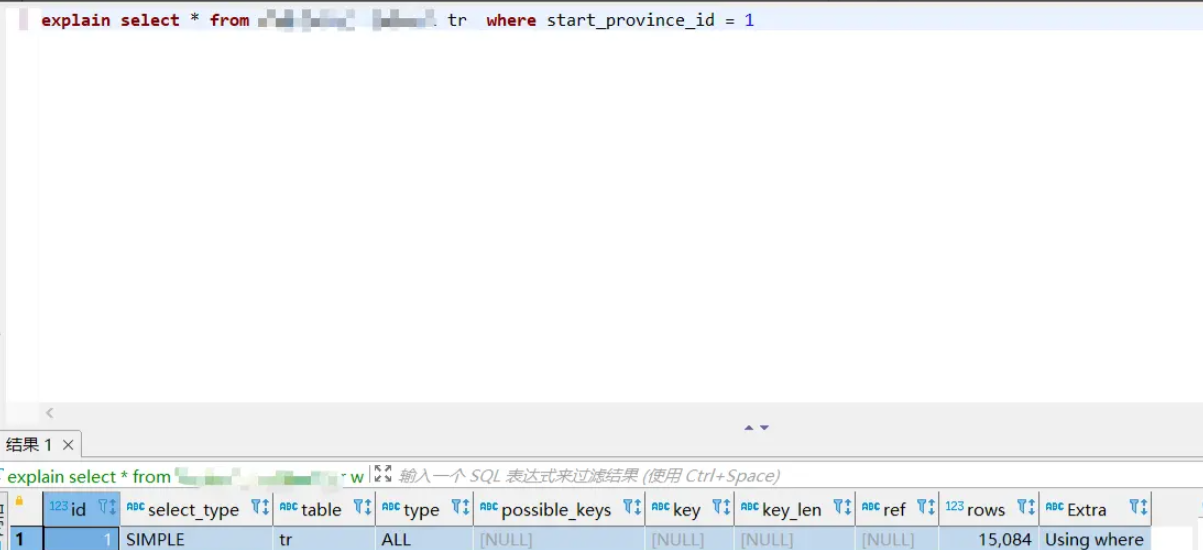This screenshot has height=550, width=1203.
Task: Click the expand filter panel icon
Action: tap(383, 475)
